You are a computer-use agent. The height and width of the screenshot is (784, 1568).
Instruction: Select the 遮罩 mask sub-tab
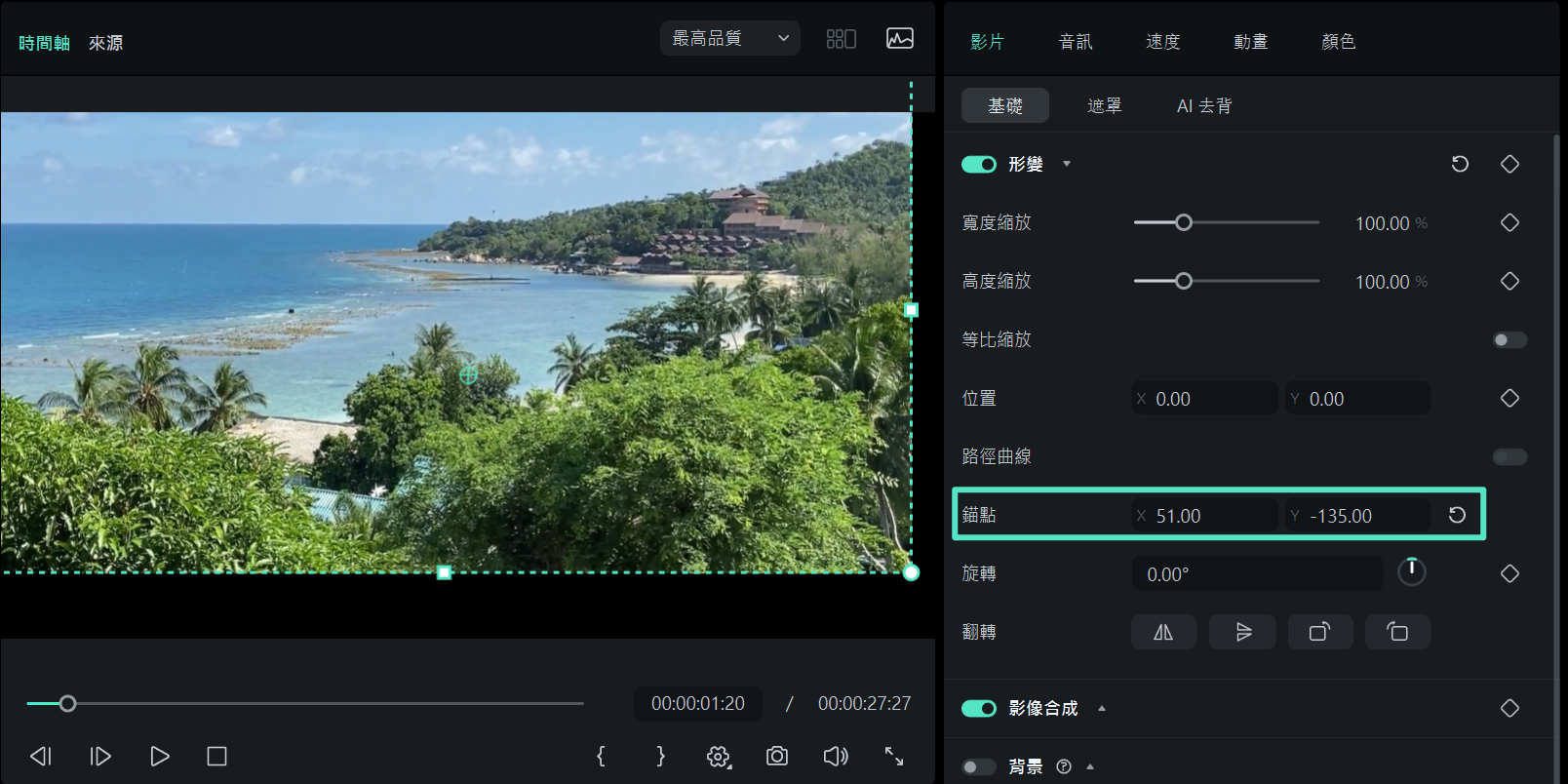click(1104, 105)
